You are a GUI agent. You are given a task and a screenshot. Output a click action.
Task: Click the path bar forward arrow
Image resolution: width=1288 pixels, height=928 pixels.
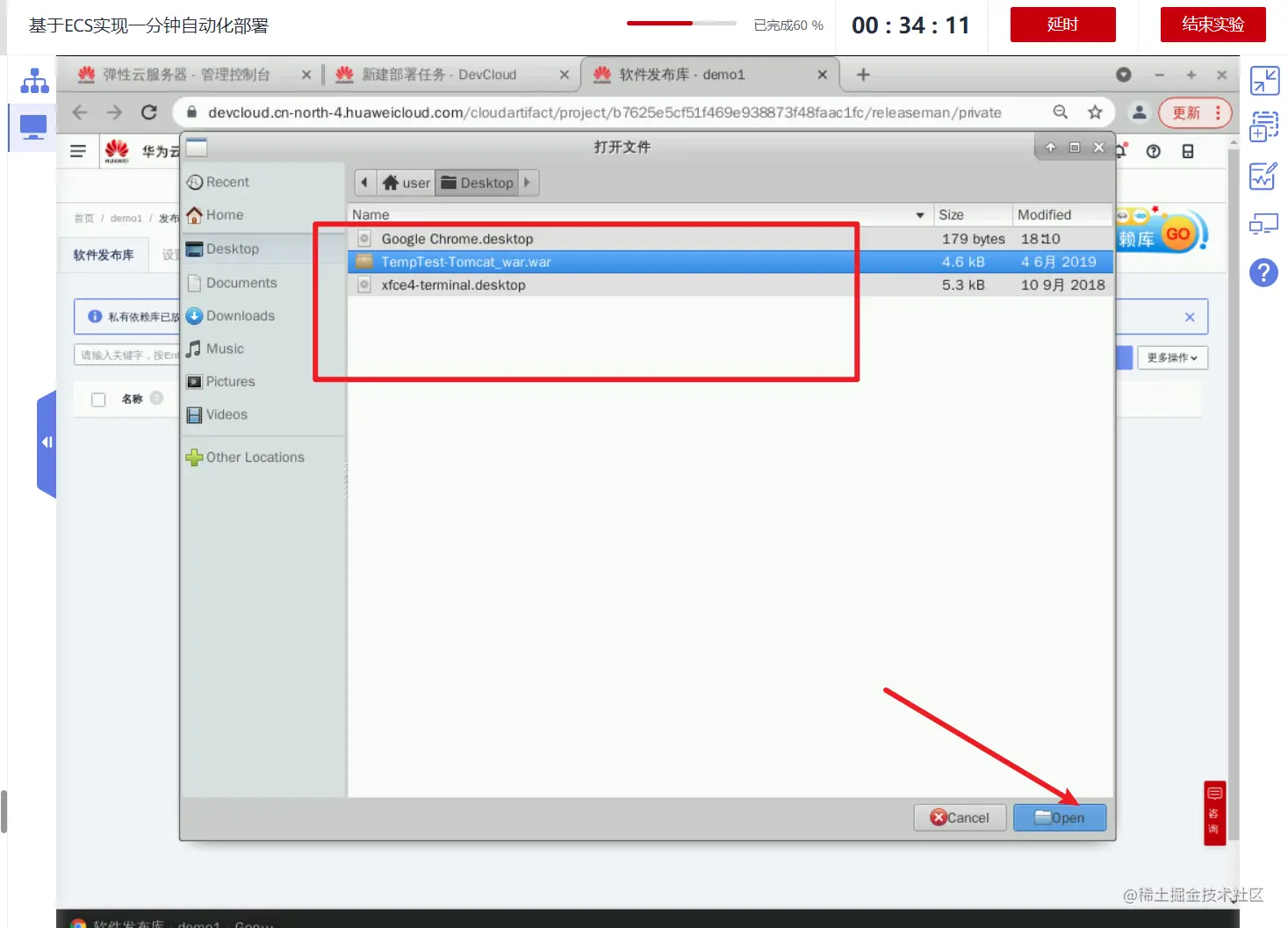click(528, 183)
